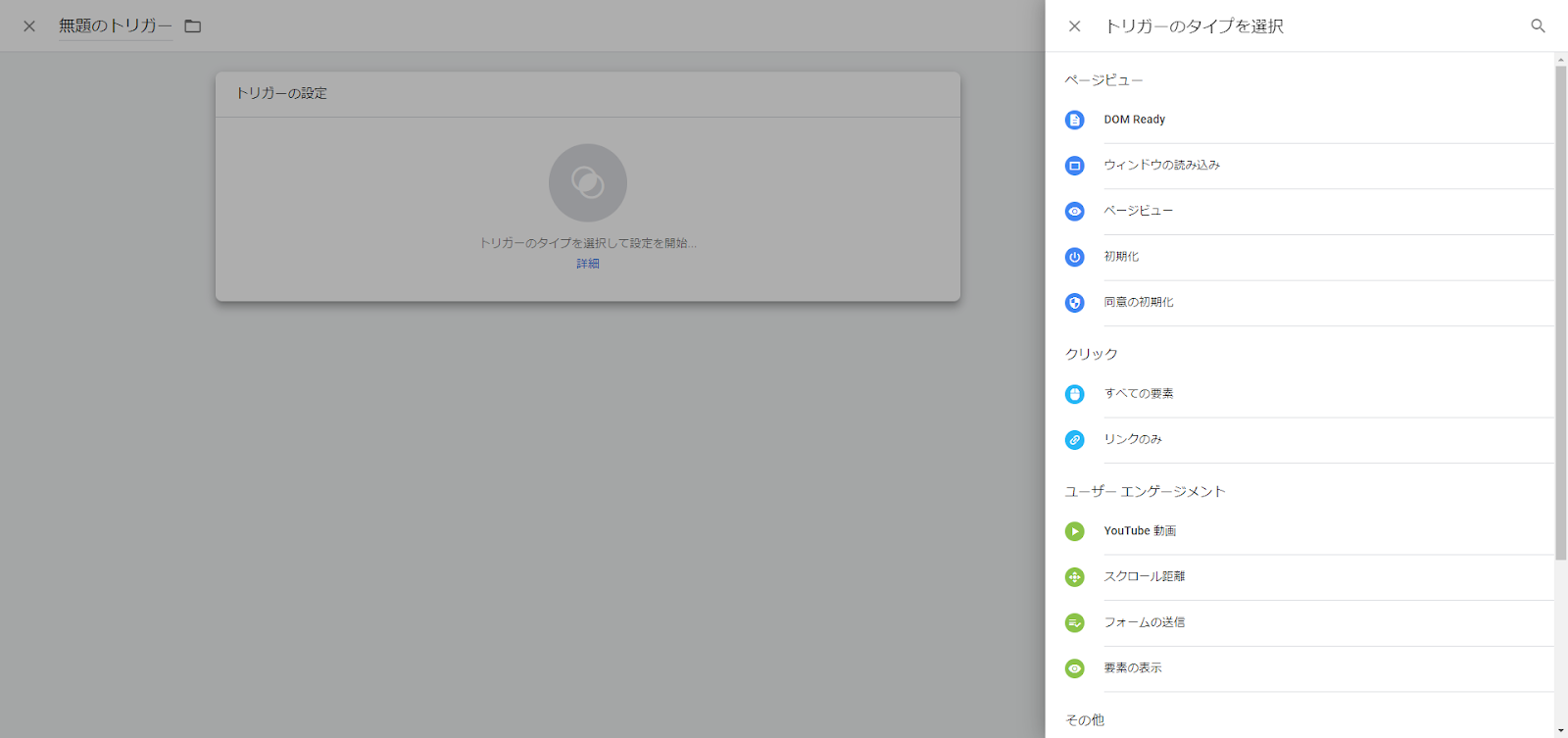1568x738 pixels.
Task: Click the trigger type placeholder circle icon
Action: [x=588, y=183]
